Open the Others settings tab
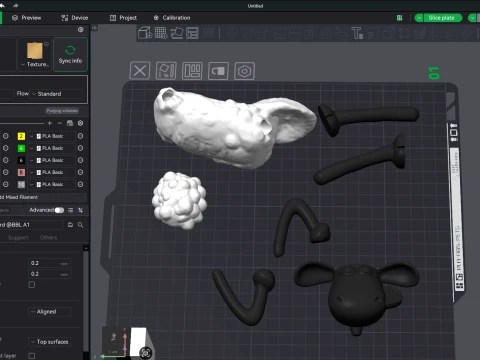 (48, 238)
